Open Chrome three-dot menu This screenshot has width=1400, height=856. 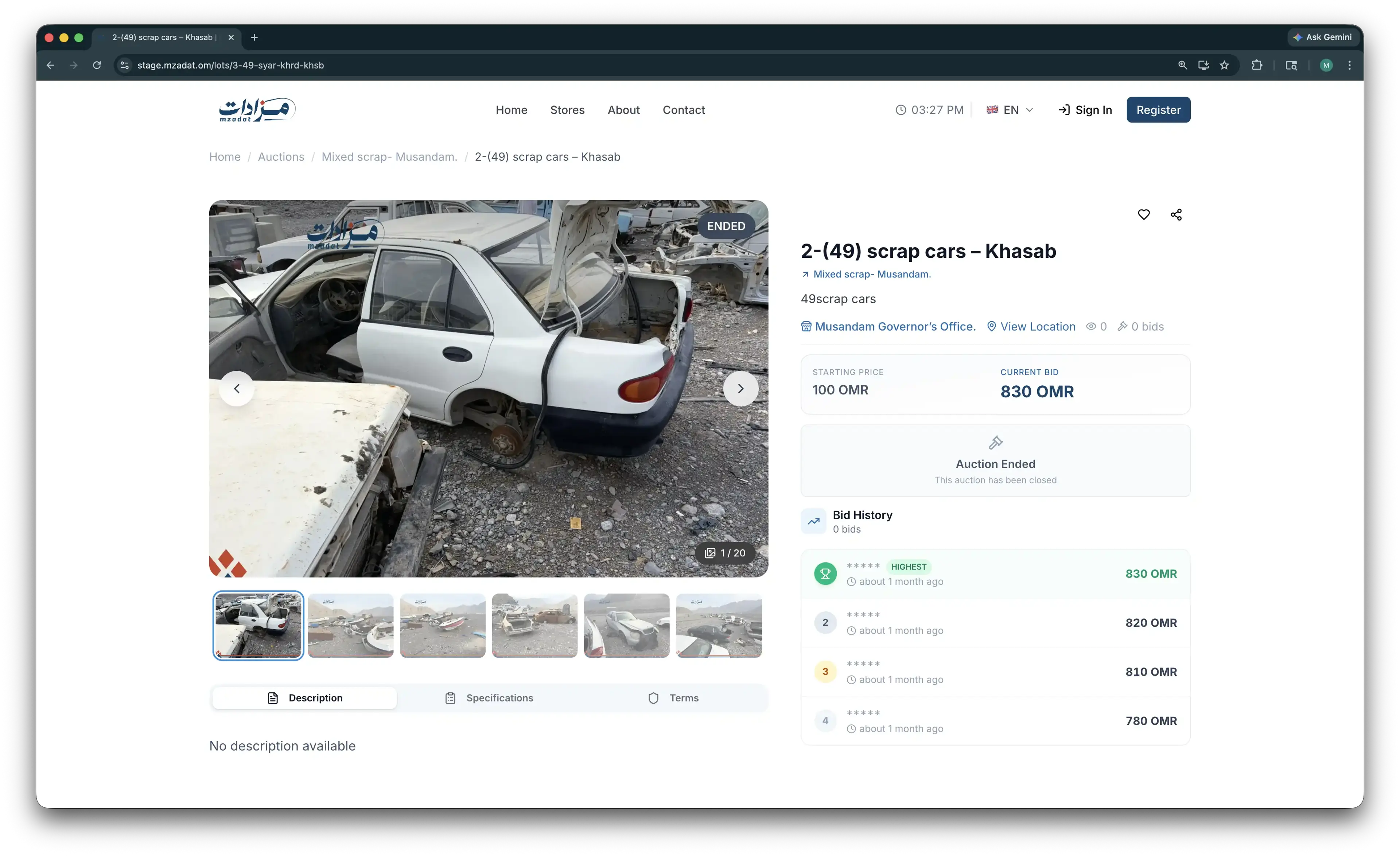click(x=1349, y=65)
